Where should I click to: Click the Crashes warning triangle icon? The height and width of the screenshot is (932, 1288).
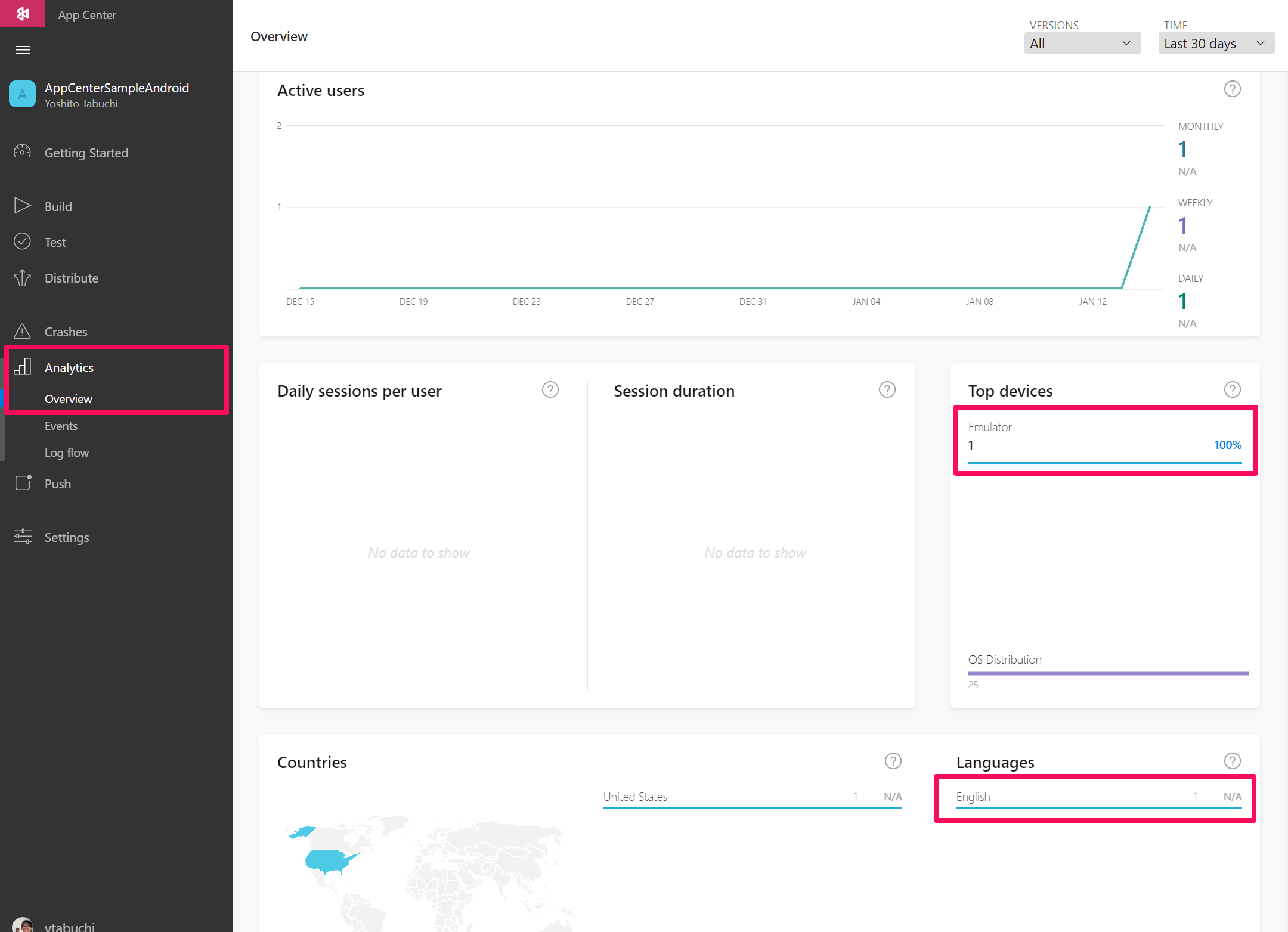(x=22, y=332)
